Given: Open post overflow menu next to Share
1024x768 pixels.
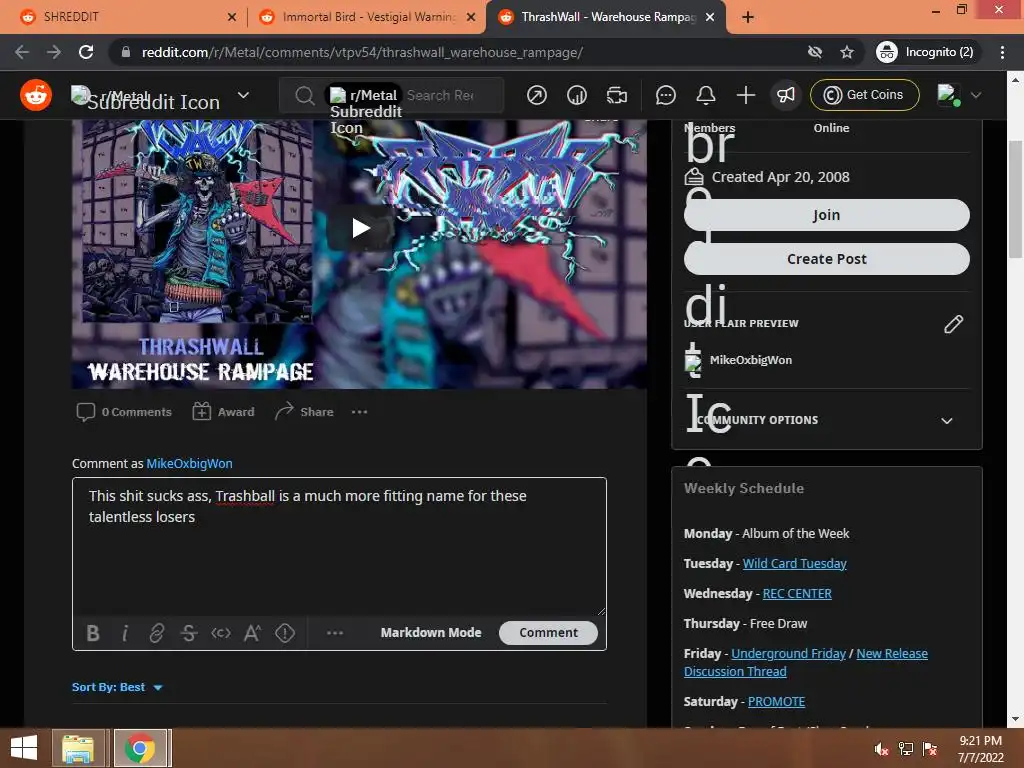Looking at the screenshot, I should (x=359, y=412).
